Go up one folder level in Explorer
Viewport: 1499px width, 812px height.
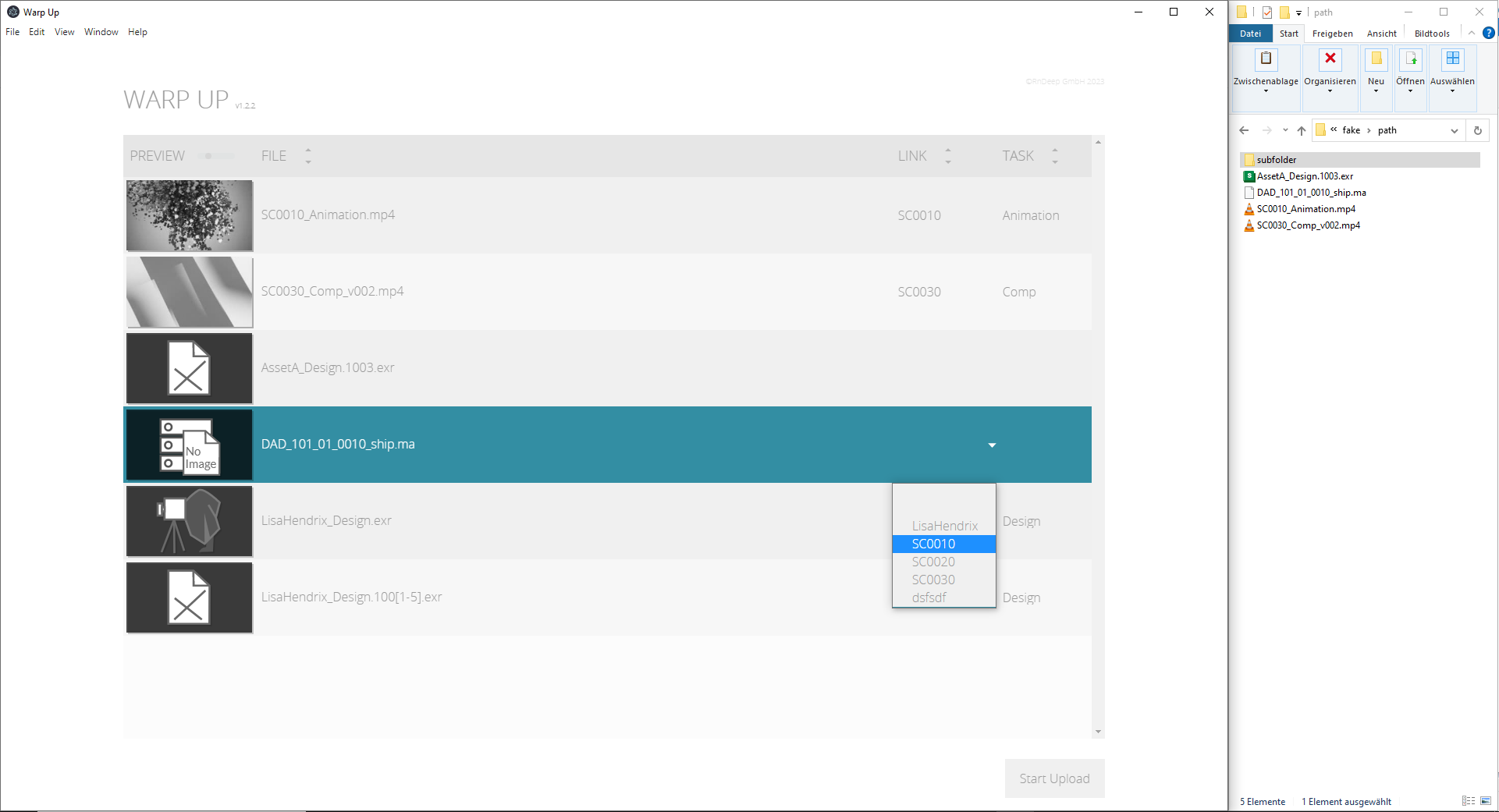pyautogui.click(x=1301, y=131)
